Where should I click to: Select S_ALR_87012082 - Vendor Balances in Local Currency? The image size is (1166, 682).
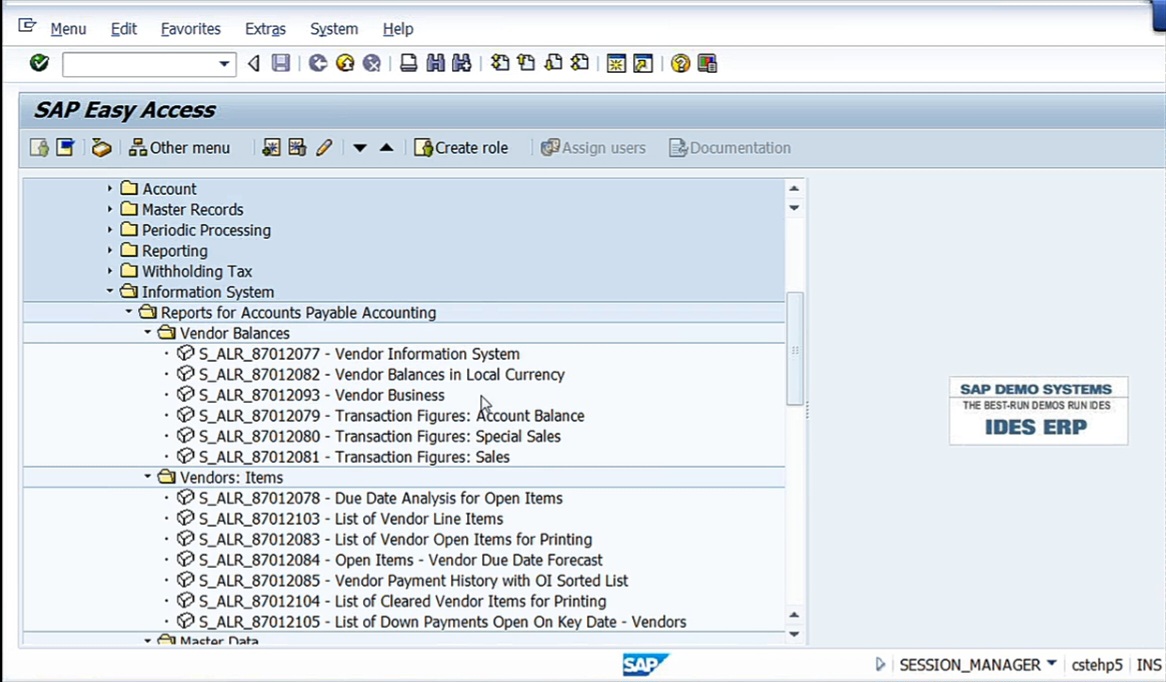(x=381, y=374)
